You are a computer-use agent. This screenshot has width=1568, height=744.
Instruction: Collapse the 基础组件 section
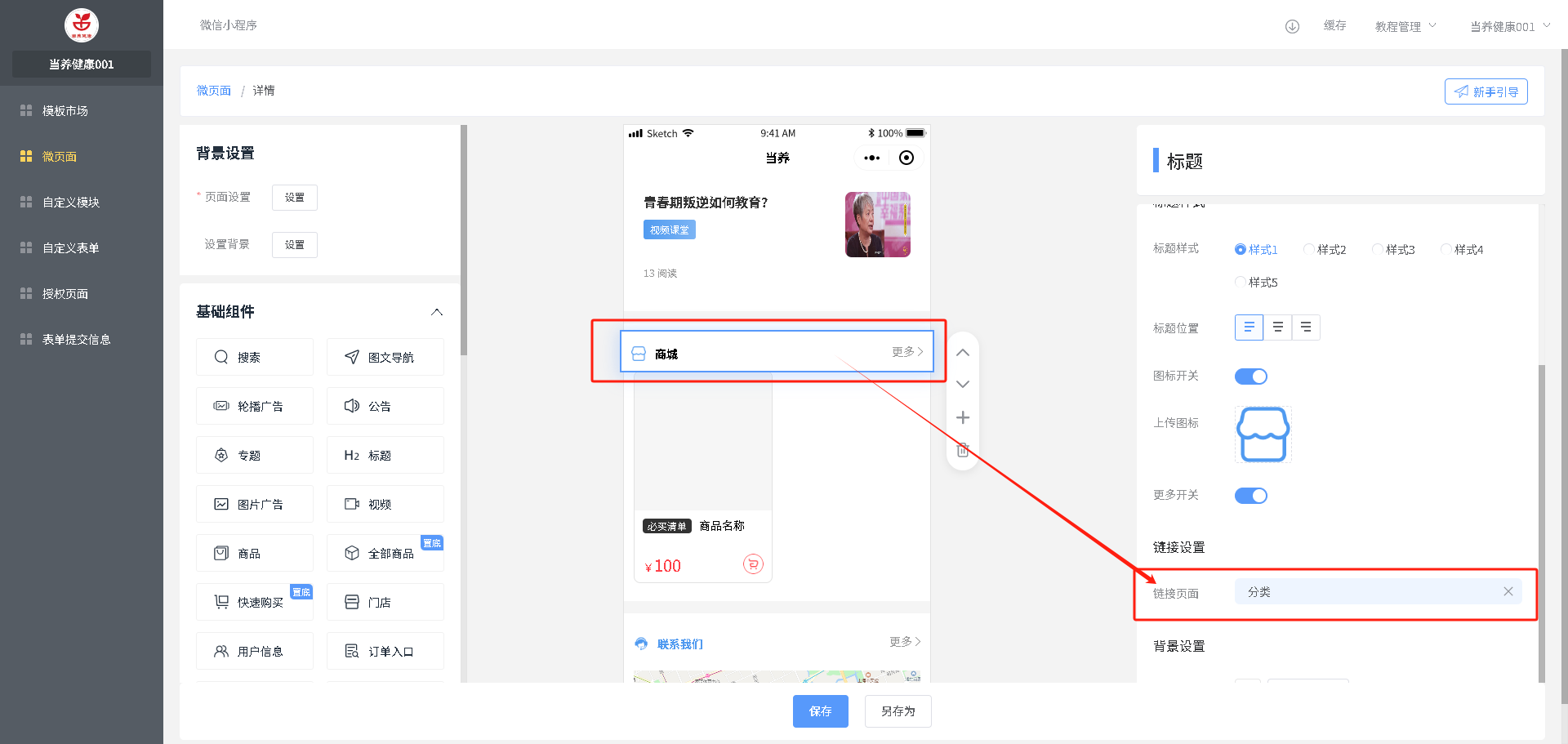point(437,312)
